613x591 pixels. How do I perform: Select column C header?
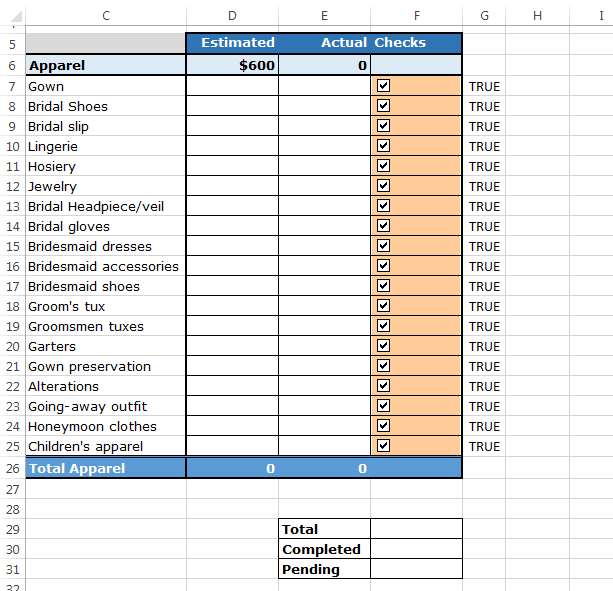[x=106, y=16]
